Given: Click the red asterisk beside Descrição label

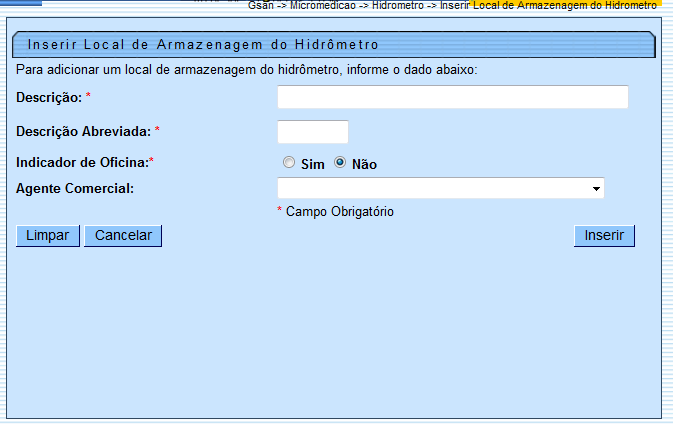Looking at the screenshot, I should 88,96.
